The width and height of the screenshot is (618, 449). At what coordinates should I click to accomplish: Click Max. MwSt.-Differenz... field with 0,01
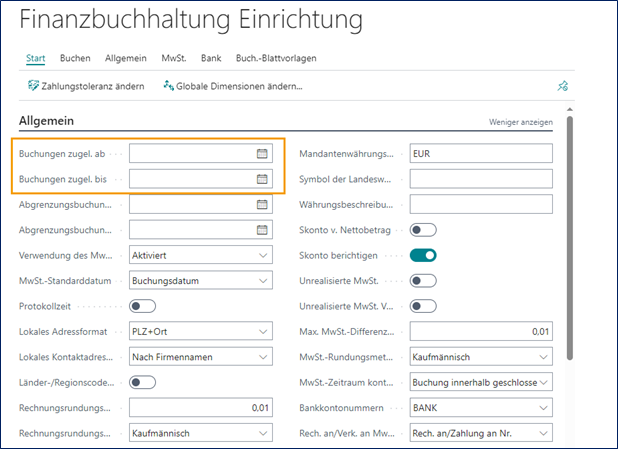(481, 332)
